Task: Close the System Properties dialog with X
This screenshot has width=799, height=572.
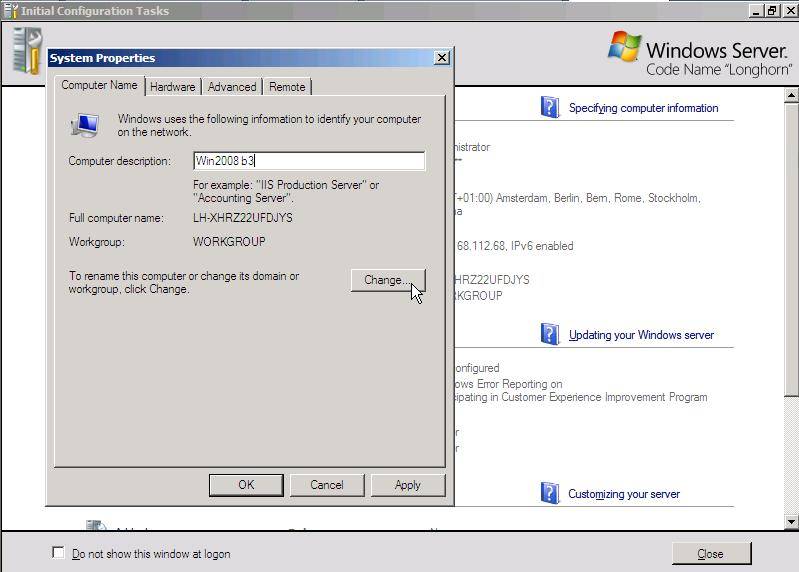Action: 441,58
